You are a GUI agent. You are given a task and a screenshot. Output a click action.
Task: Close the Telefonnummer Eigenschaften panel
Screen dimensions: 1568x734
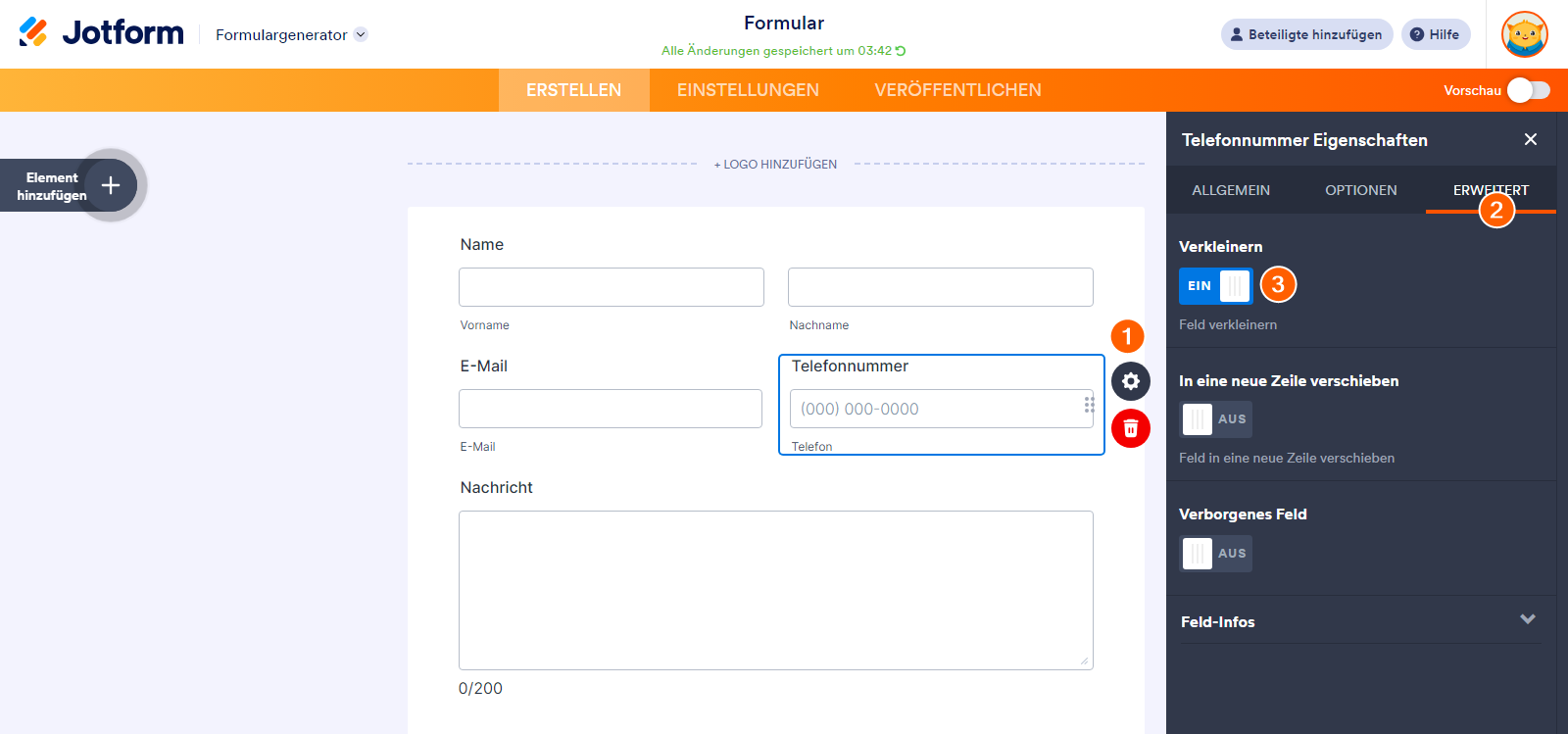(x=1530, y=140)
